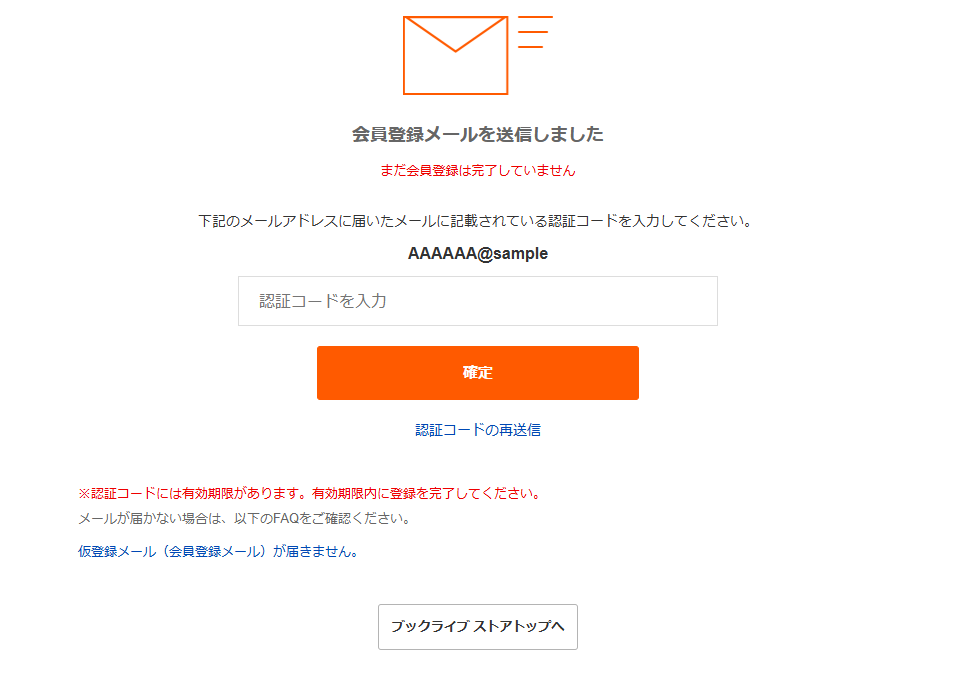957x690 pixels.
Task: Click the orange envelope icon
Action: (x=455, y=53)
